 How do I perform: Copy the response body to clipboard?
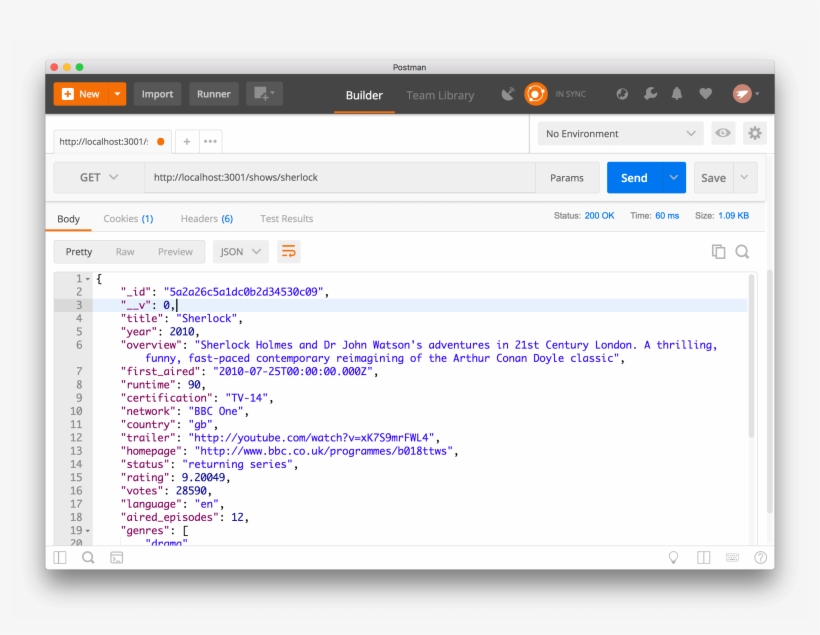tap(719, 252)
